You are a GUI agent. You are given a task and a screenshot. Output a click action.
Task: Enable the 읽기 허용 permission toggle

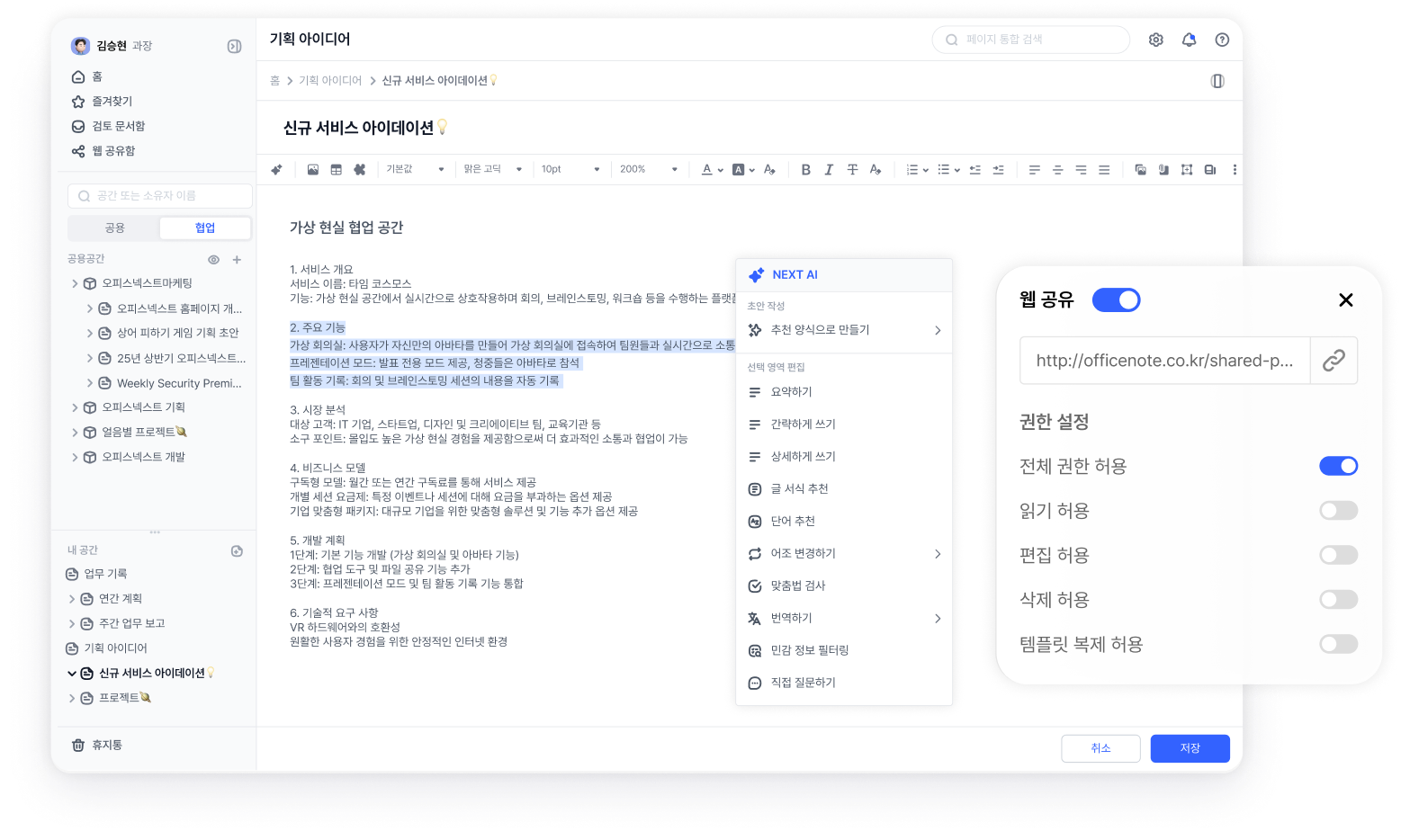1338,510
